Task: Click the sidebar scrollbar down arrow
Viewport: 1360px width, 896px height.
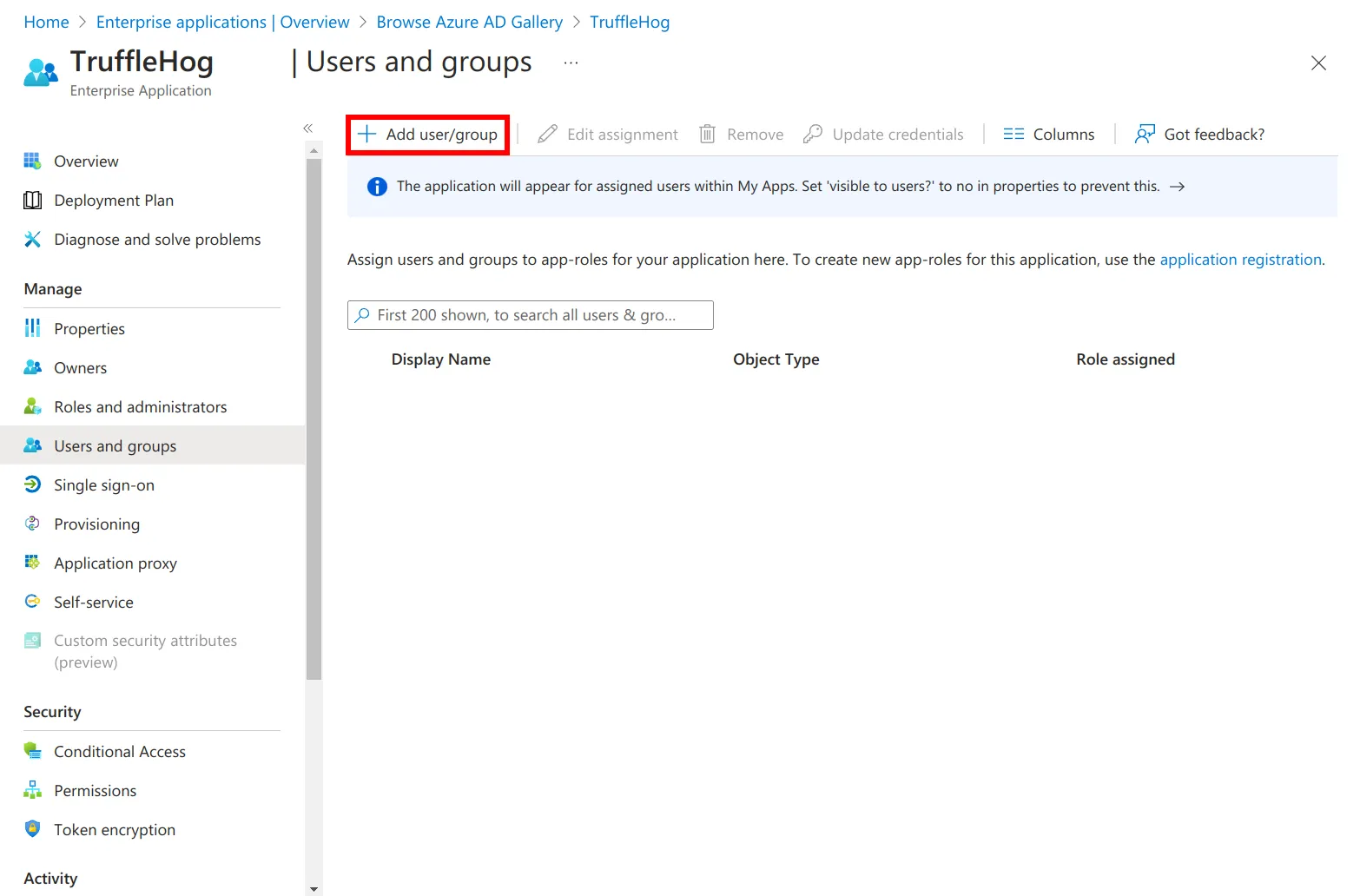Action: (x=314, y=889)
